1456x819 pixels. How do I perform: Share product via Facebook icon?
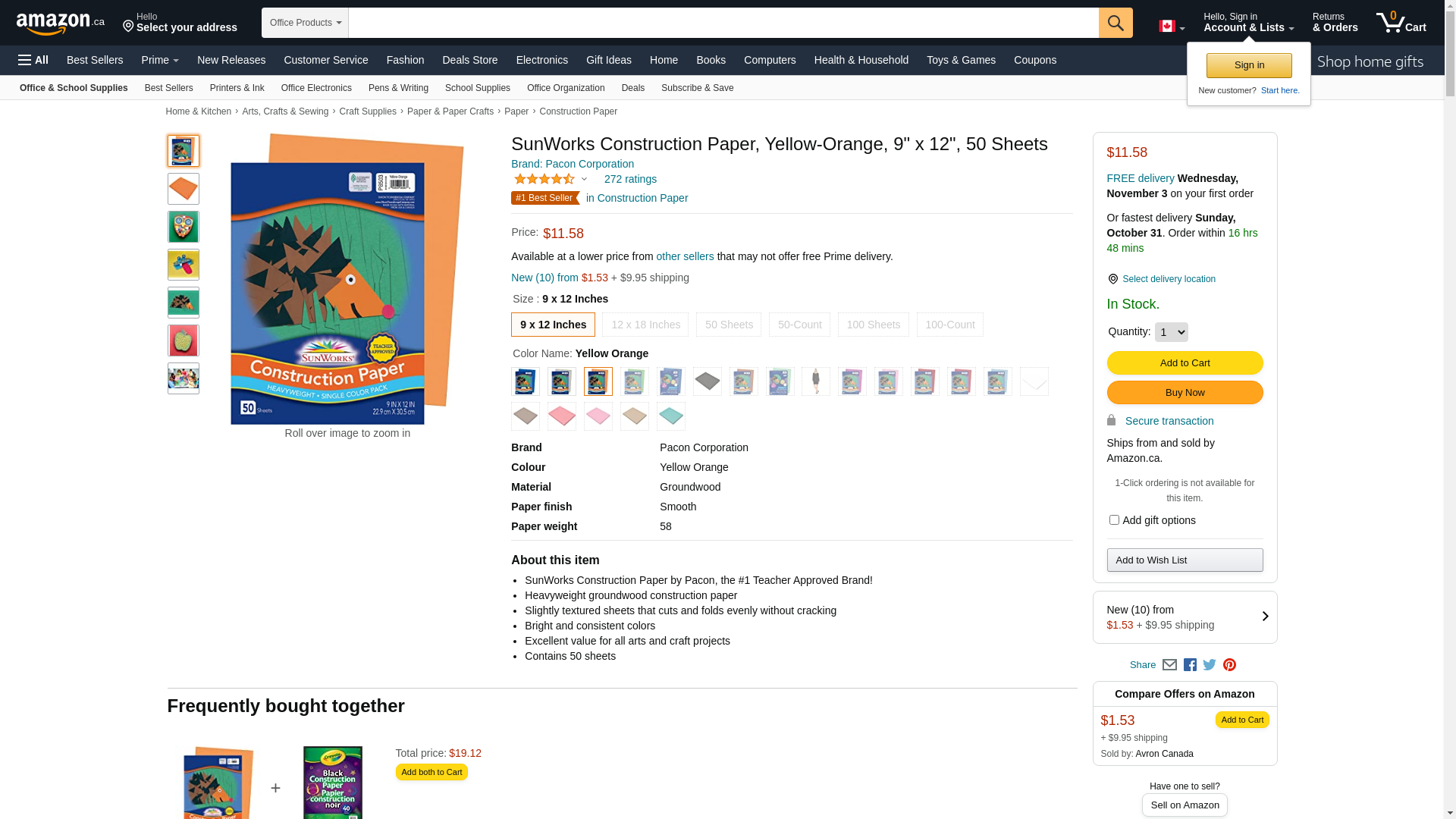coord(1190,665)
